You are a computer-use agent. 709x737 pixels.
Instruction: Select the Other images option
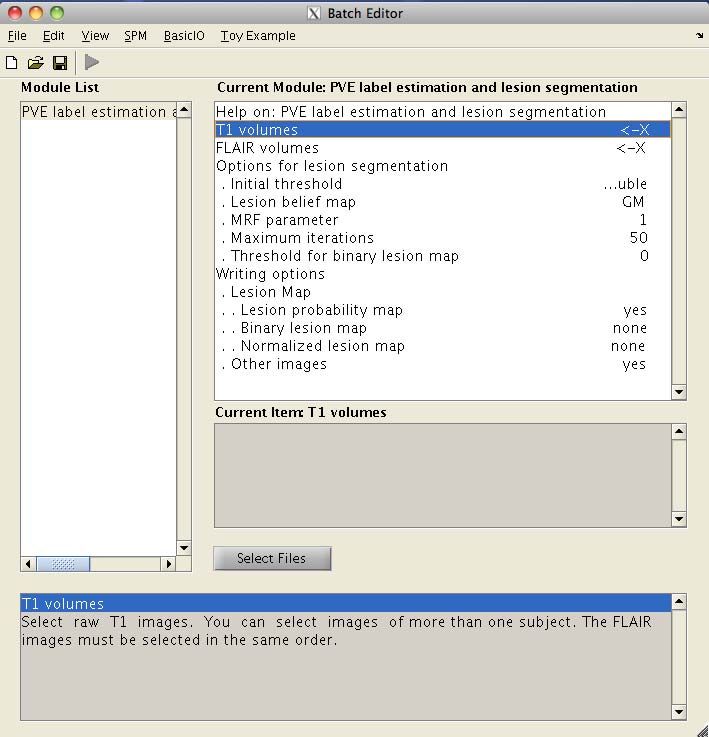(x=443, y=364)
